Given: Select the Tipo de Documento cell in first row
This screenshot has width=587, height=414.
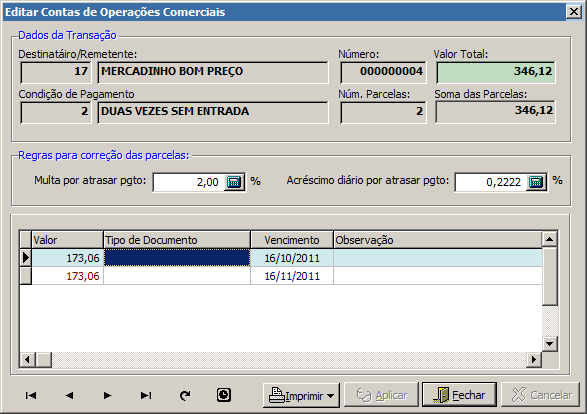Looking at the screenshot, I should click(x=177, y=258).
